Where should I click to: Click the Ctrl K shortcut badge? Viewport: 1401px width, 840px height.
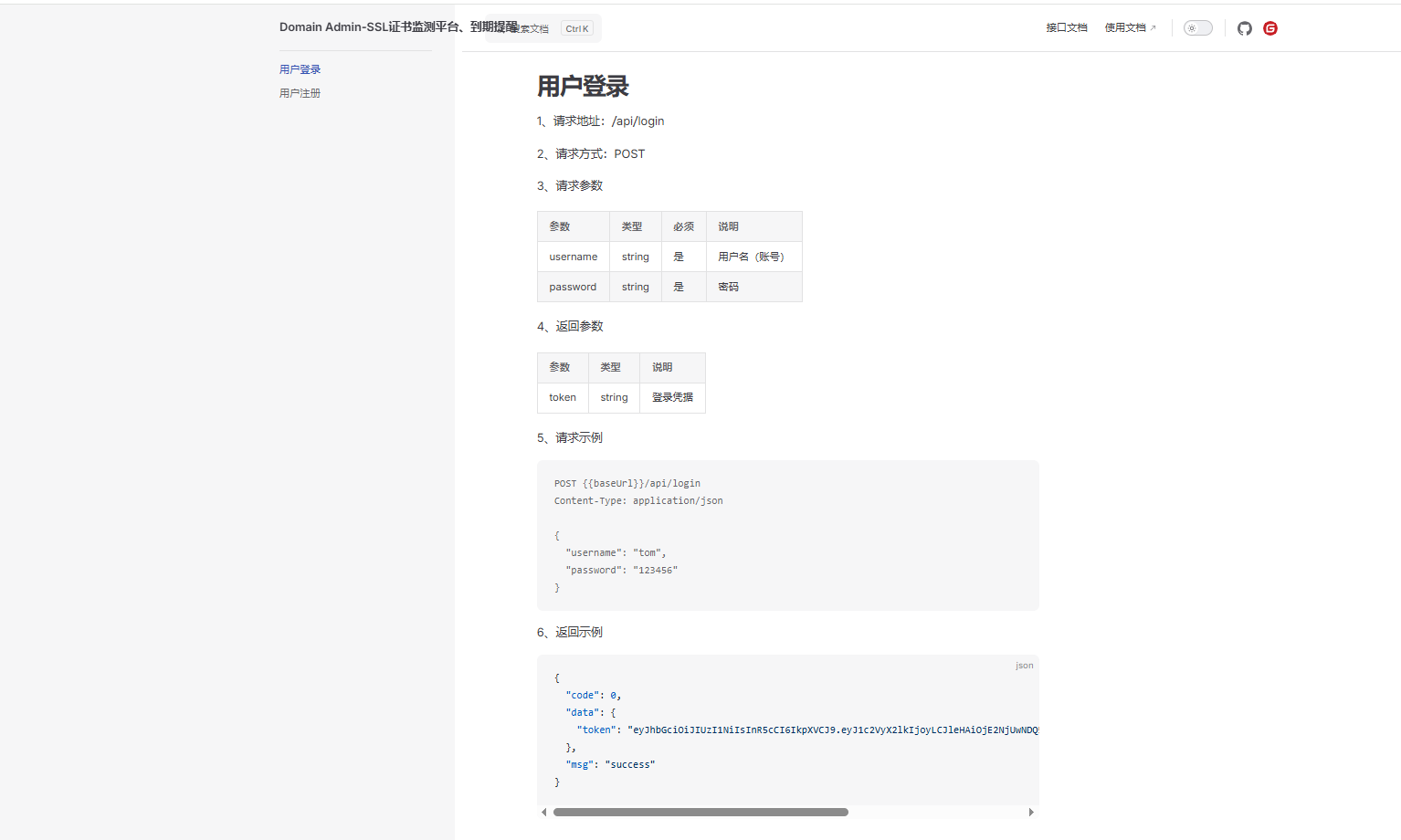click(x=577, y=28)
